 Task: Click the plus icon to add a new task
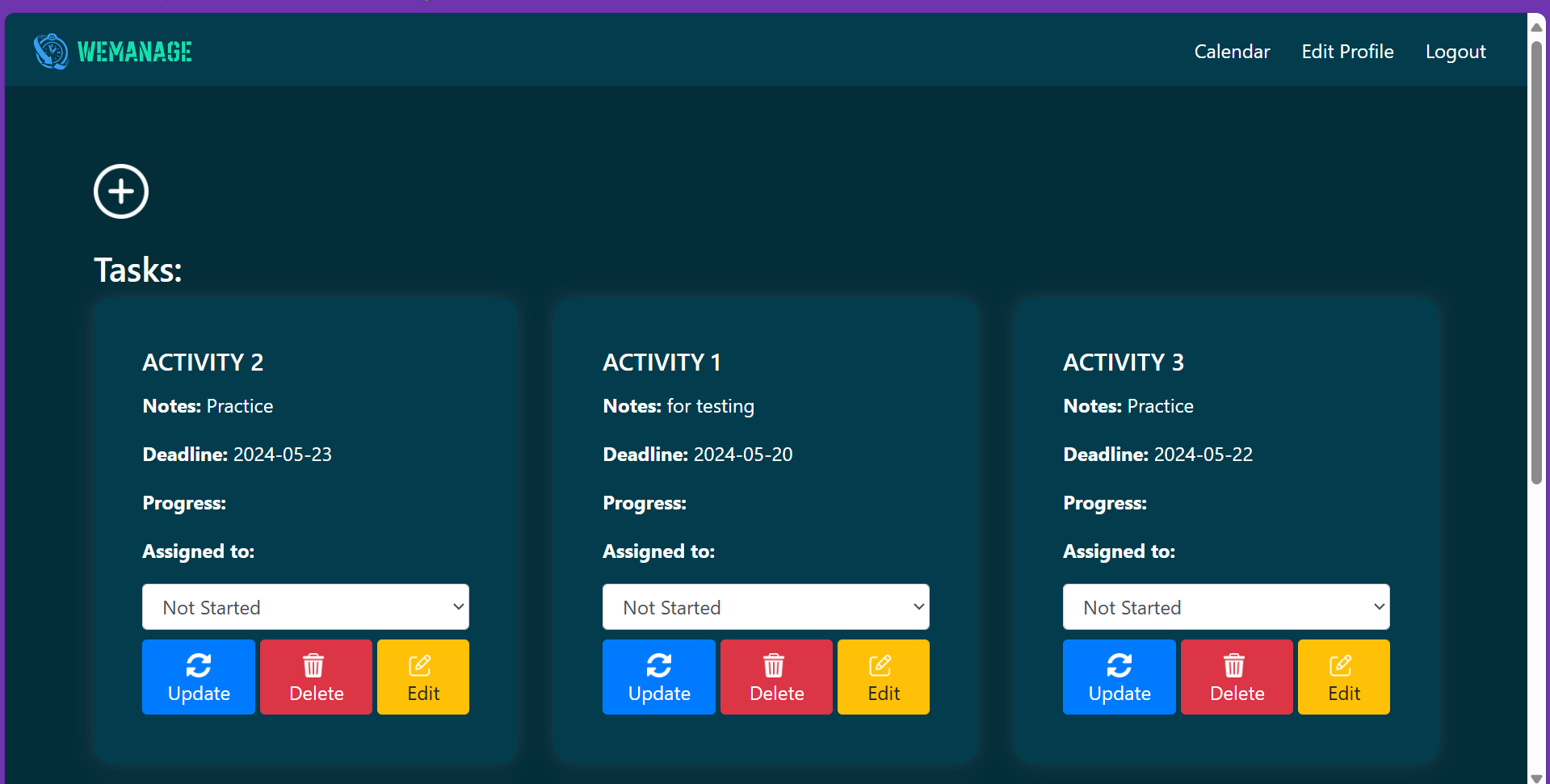point(120,191)
